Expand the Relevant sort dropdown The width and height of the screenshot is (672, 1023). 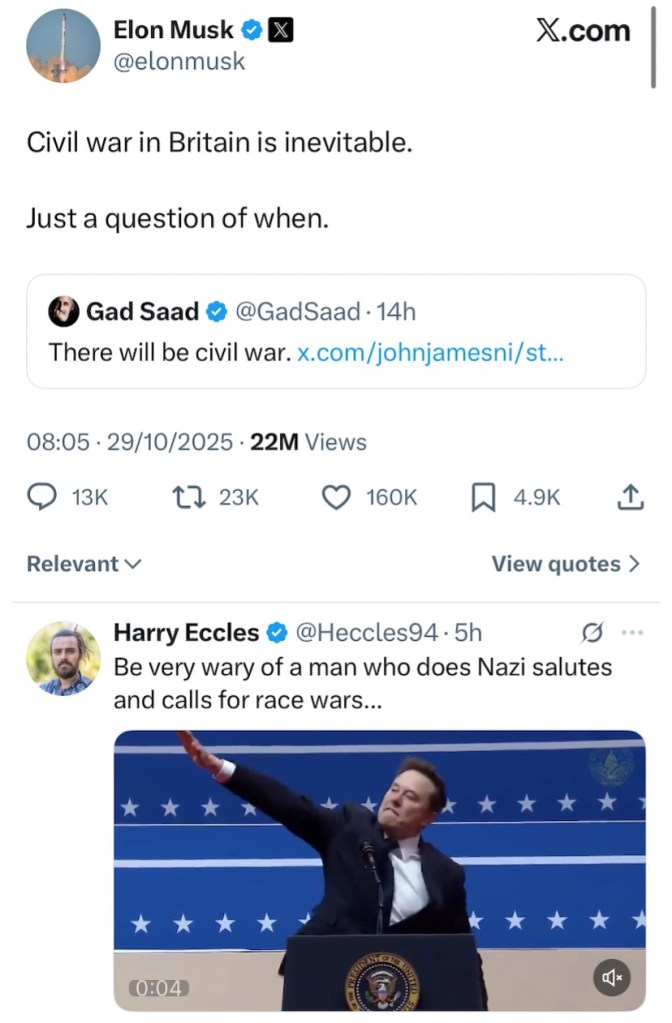(x=84, y=564)
